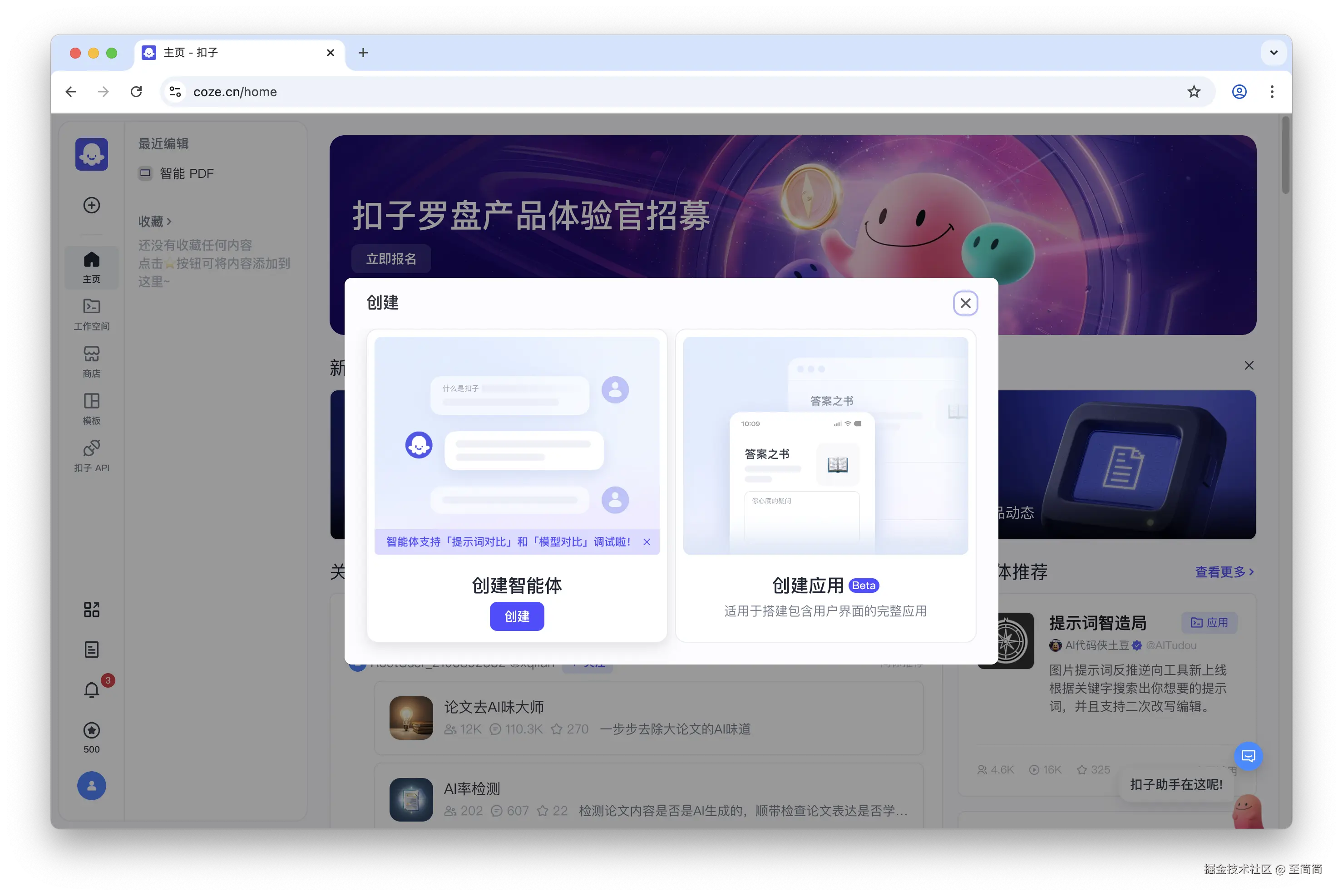Screen dimensions: 1343x896
Task: Toggle the bookmark star in address bar
Action: [x=1193, y=91]
